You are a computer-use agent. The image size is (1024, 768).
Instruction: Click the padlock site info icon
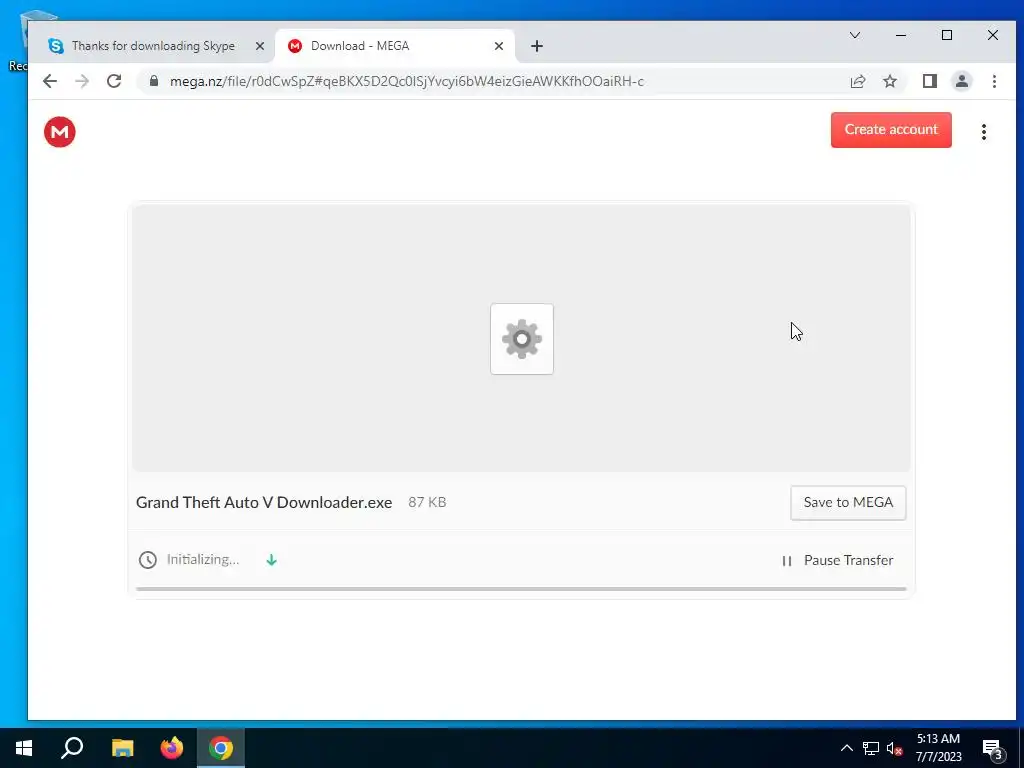click(x=154, y=81)
